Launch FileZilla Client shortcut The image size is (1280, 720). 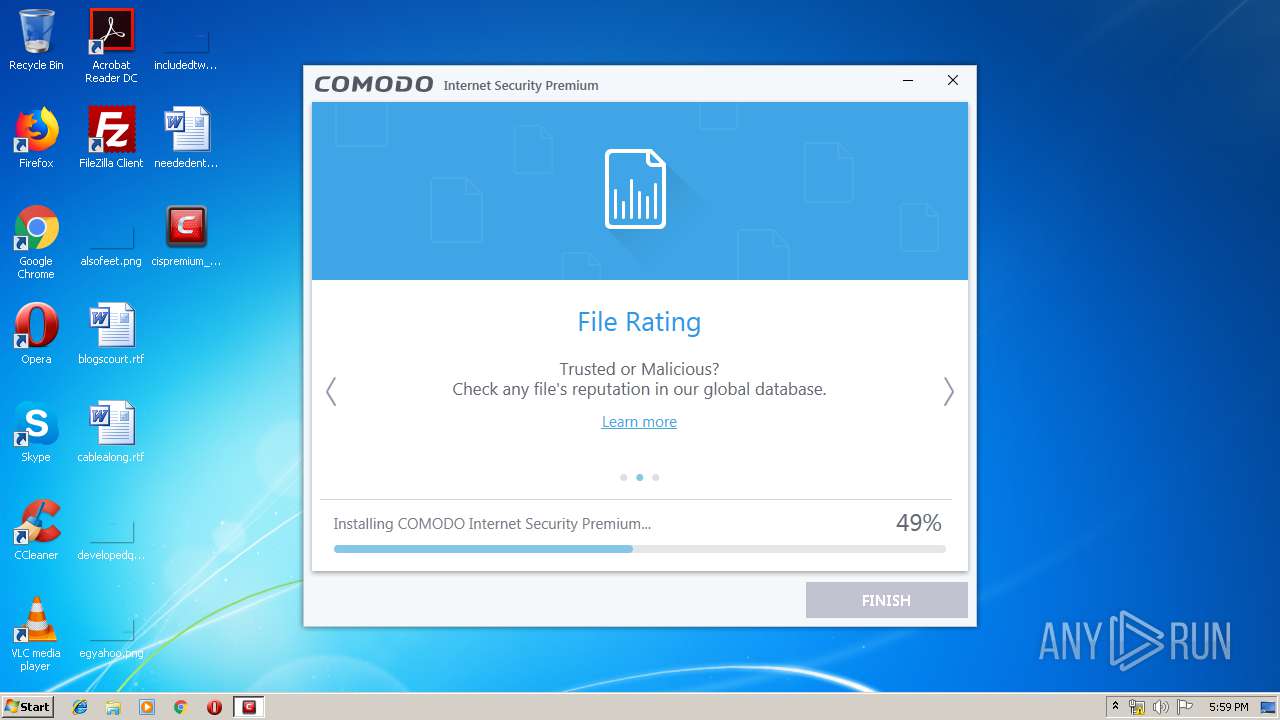pyautogui.click(x=111, y=138)
